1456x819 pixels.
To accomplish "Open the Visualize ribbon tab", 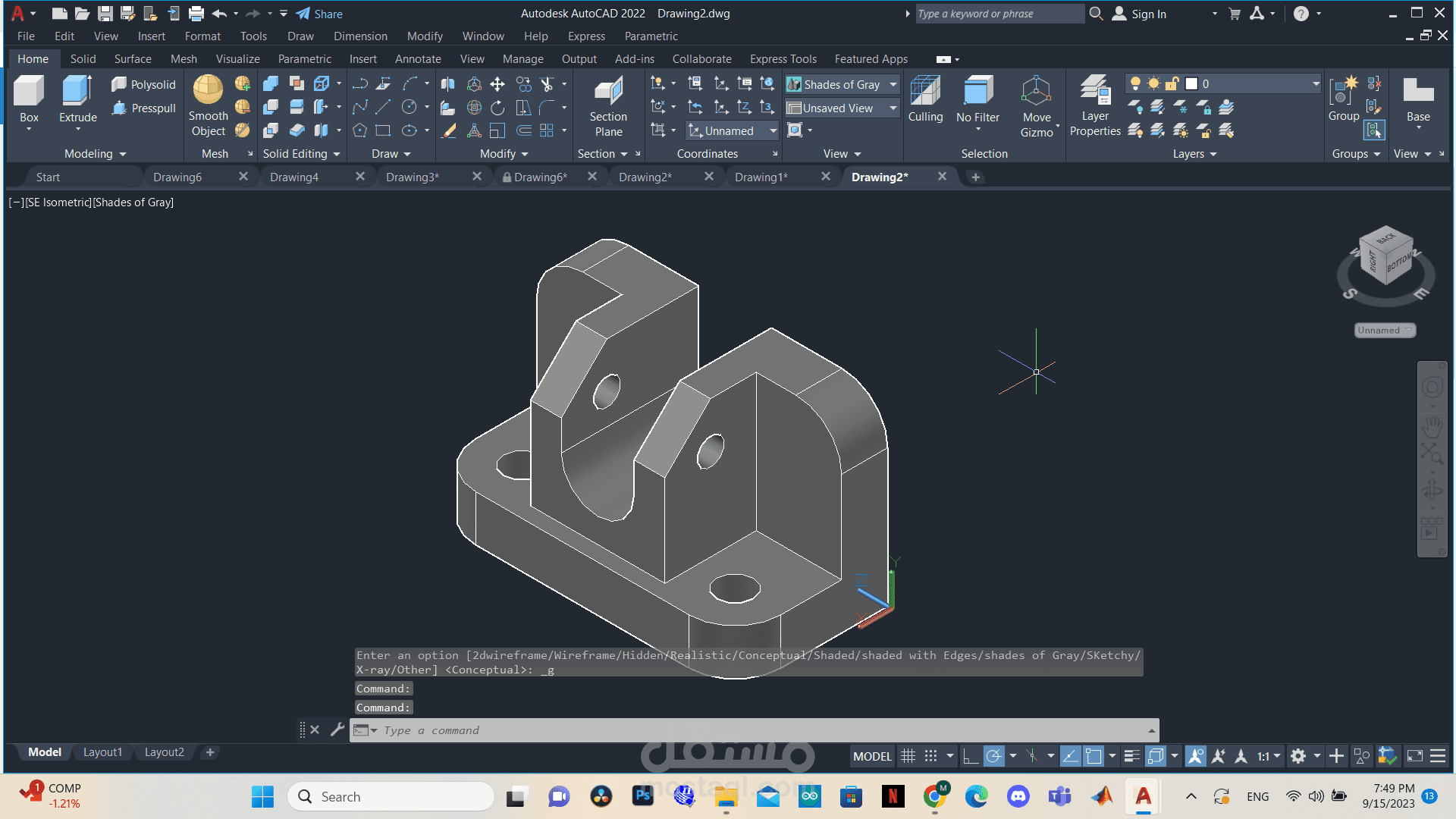I will (237, 59).
